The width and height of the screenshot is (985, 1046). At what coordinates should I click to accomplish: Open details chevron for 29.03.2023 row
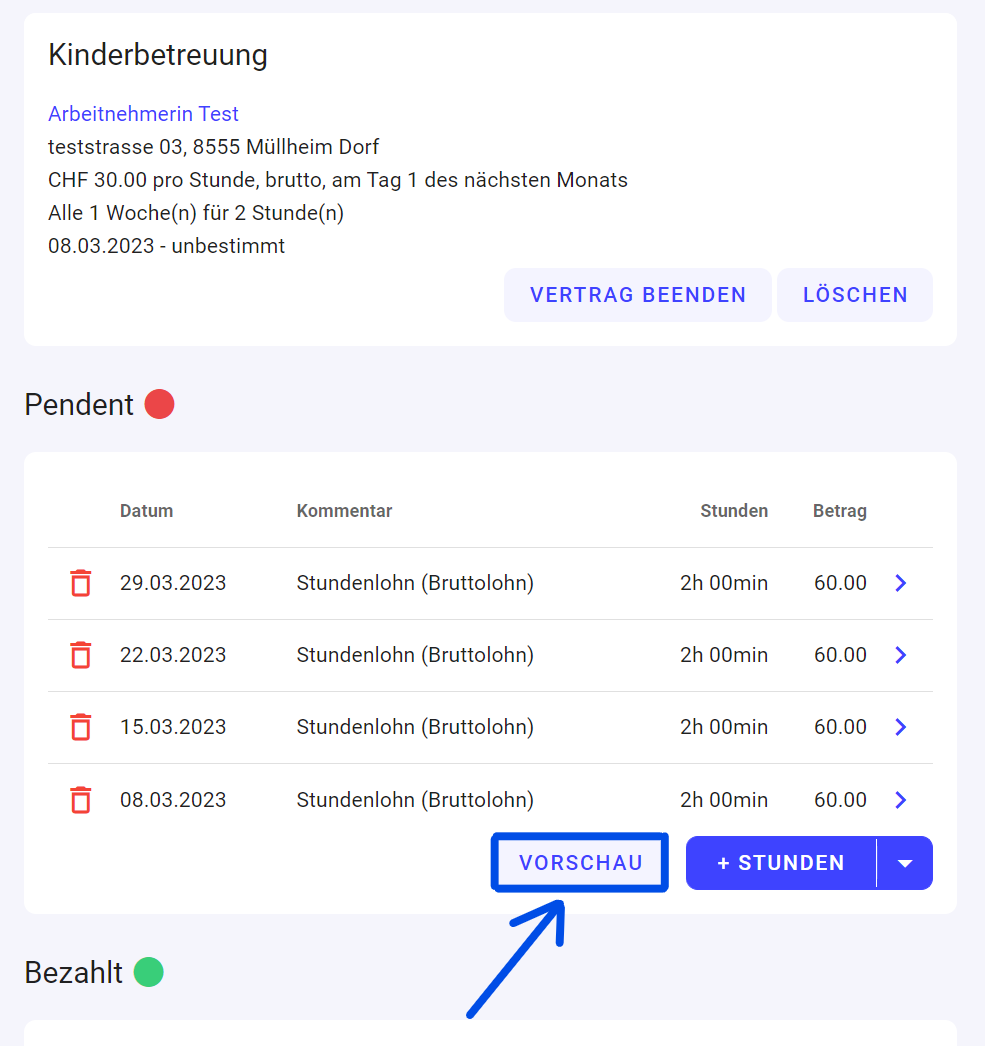coord(901,583)
